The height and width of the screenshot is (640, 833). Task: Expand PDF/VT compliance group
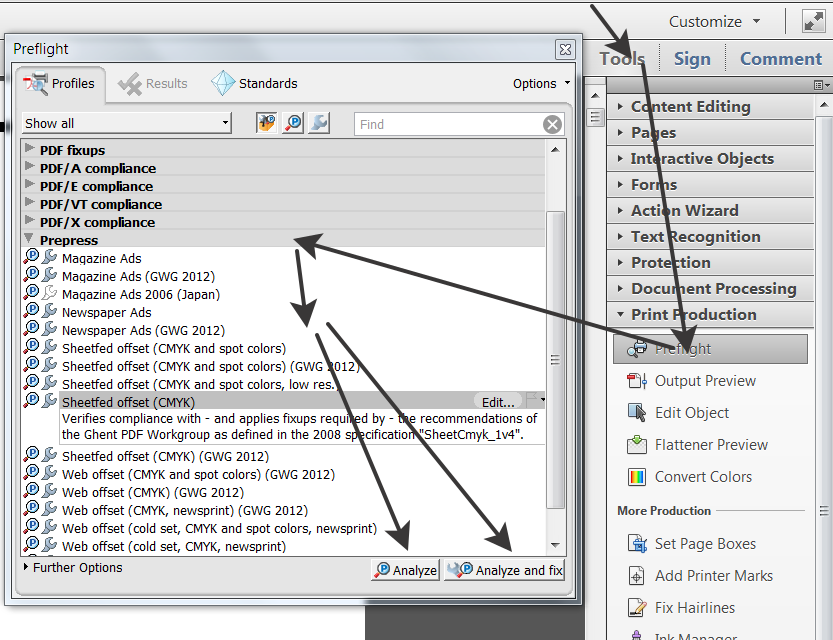(x=29, y=202)
